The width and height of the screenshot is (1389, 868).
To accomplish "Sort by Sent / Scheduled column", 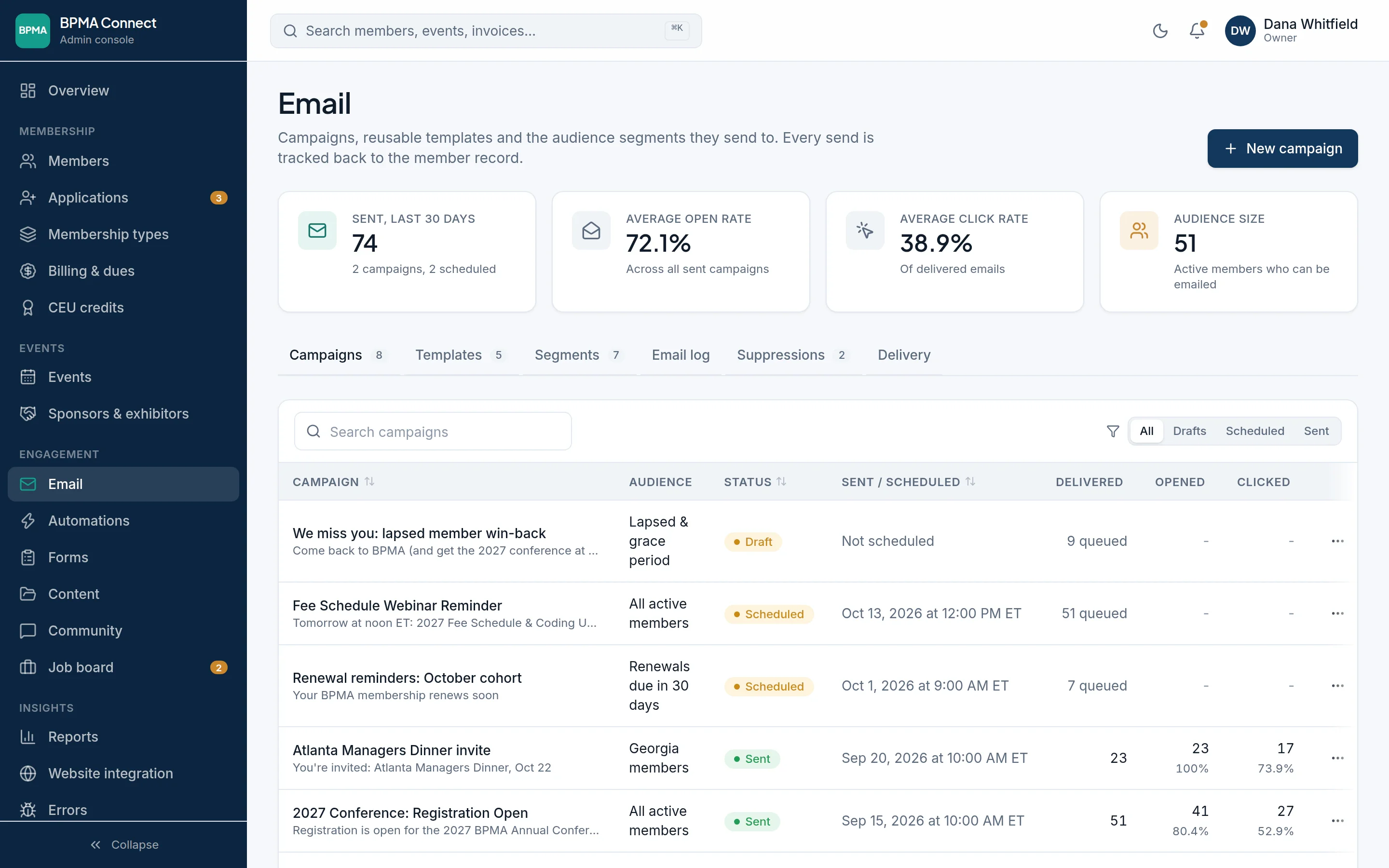I will [909, 482].
